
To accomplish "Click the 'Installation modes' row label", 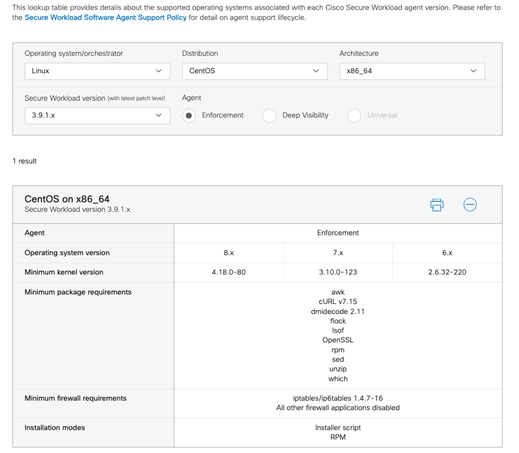I will tap(55, 428).
